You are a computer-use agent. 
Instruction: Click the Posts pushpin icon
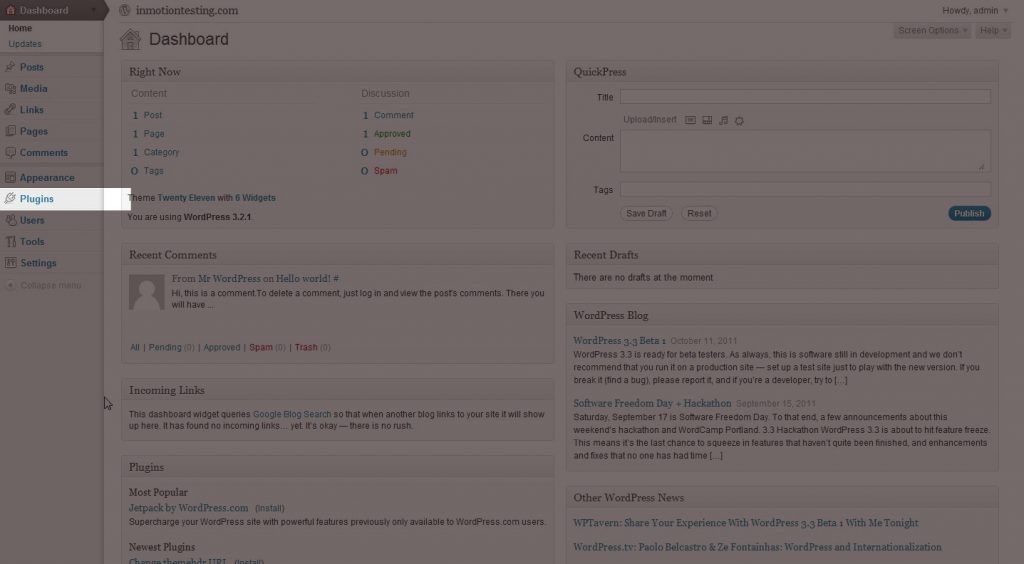click(x=10, y=67)
